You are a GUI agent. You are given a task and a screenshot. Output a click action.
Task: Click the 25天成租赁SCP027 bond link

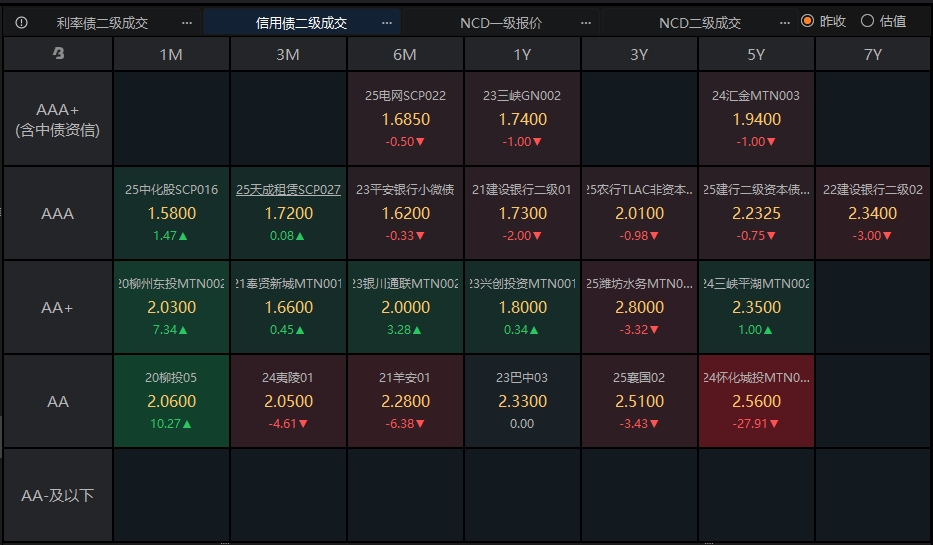coord(288,189)
